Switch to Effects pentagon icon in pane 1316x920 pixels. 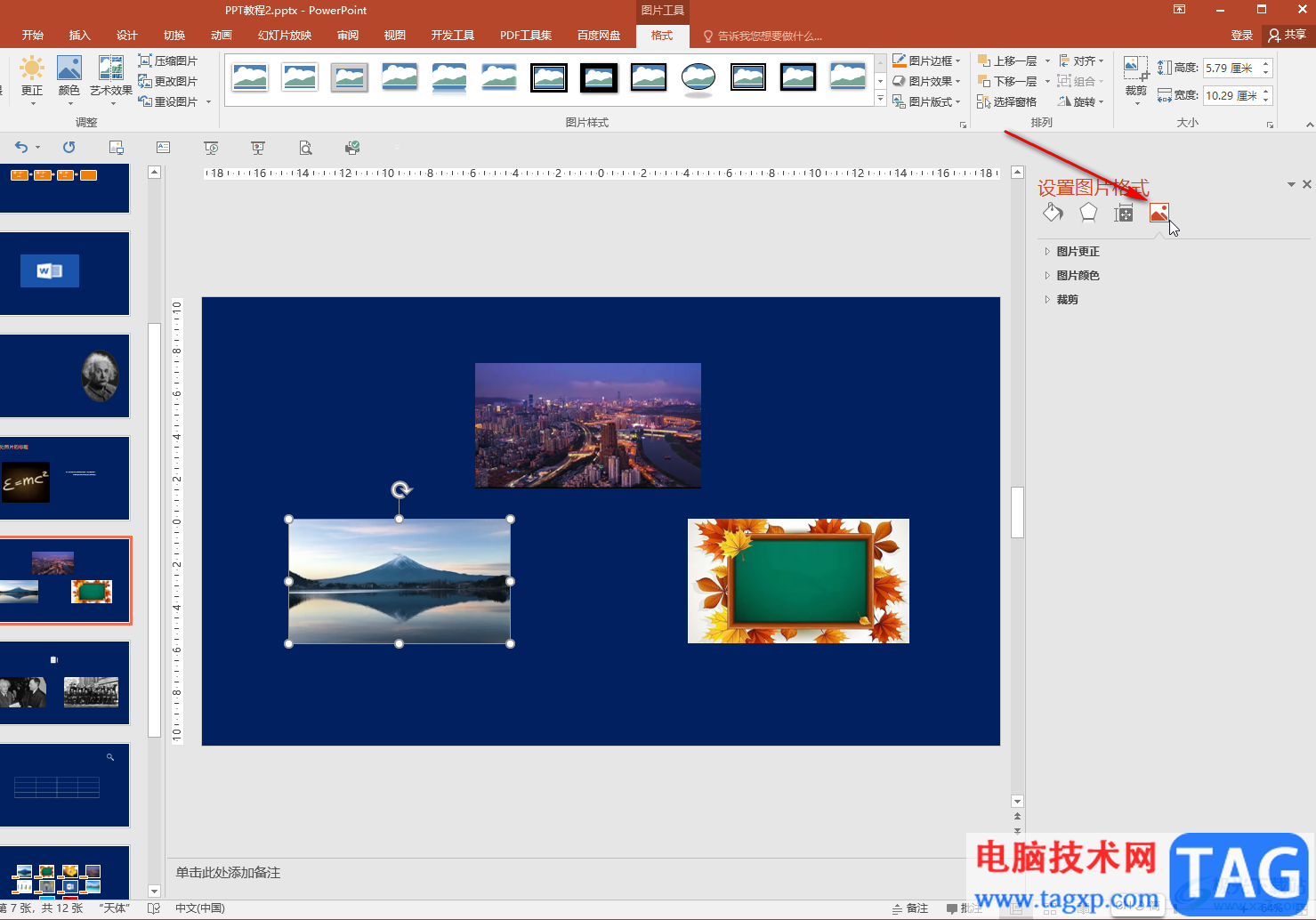(1088, 213)
